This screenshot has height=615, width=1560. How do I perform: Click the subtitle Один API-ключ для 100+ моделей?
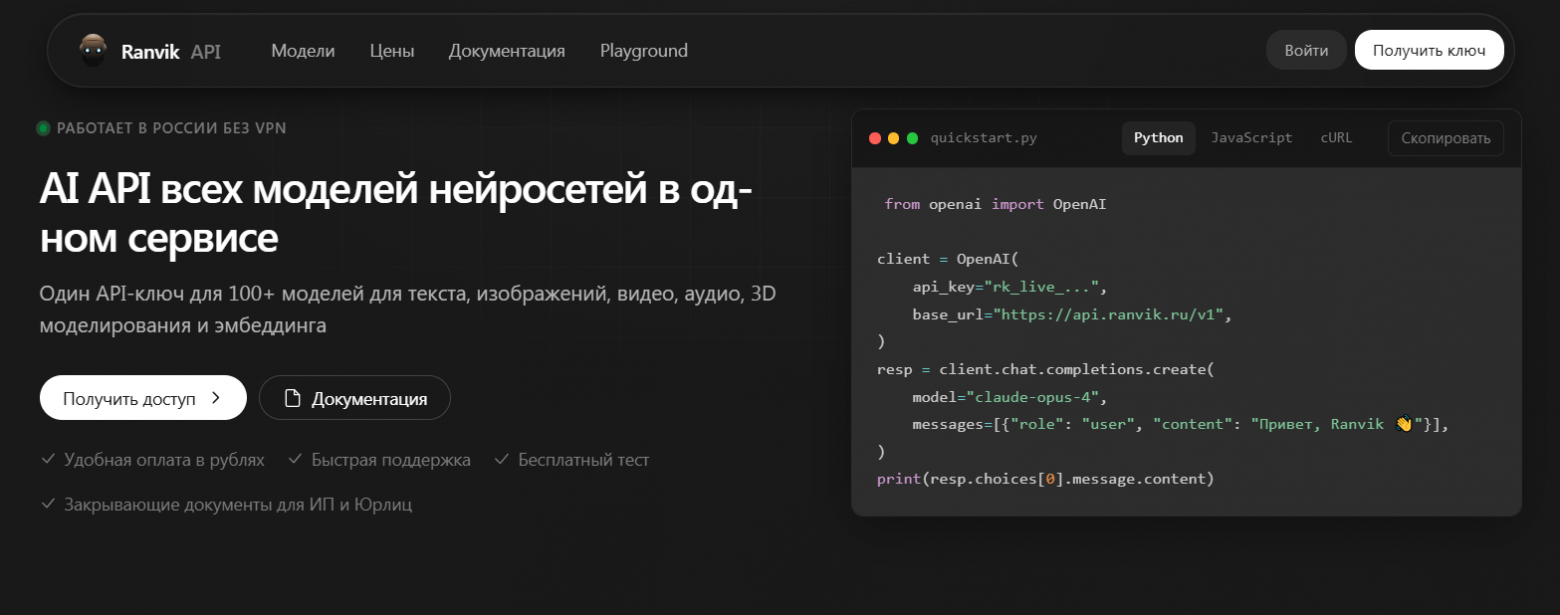point(408,310)
